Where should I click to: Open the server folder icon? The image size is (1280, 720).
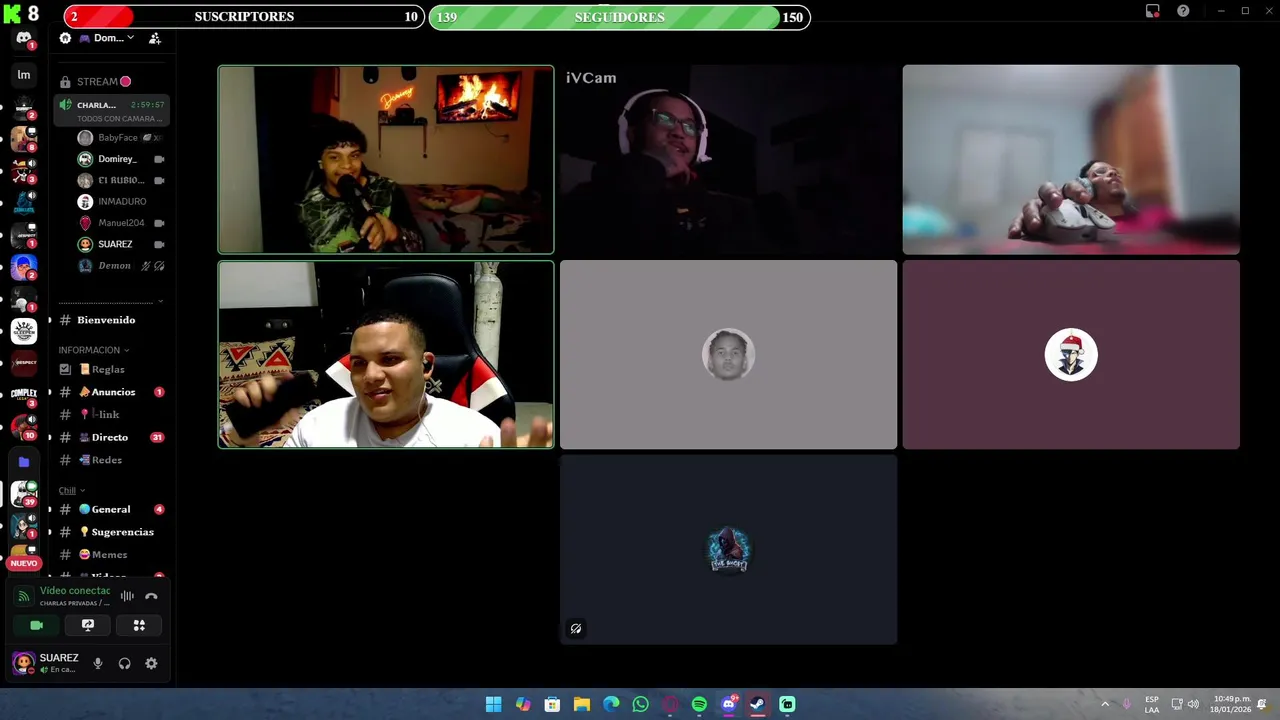coord(24,462)
